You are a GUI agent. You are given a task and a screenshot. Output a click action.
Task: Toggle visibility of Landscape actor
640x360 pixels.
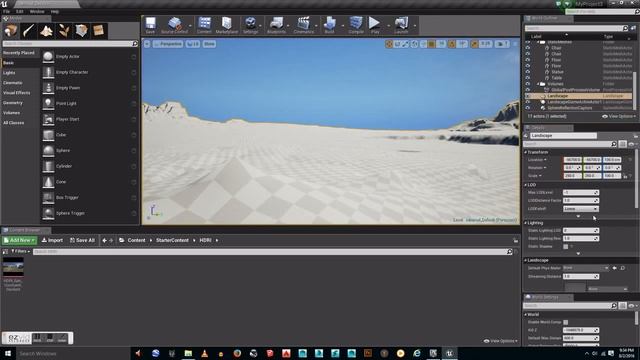pos(527,96)
